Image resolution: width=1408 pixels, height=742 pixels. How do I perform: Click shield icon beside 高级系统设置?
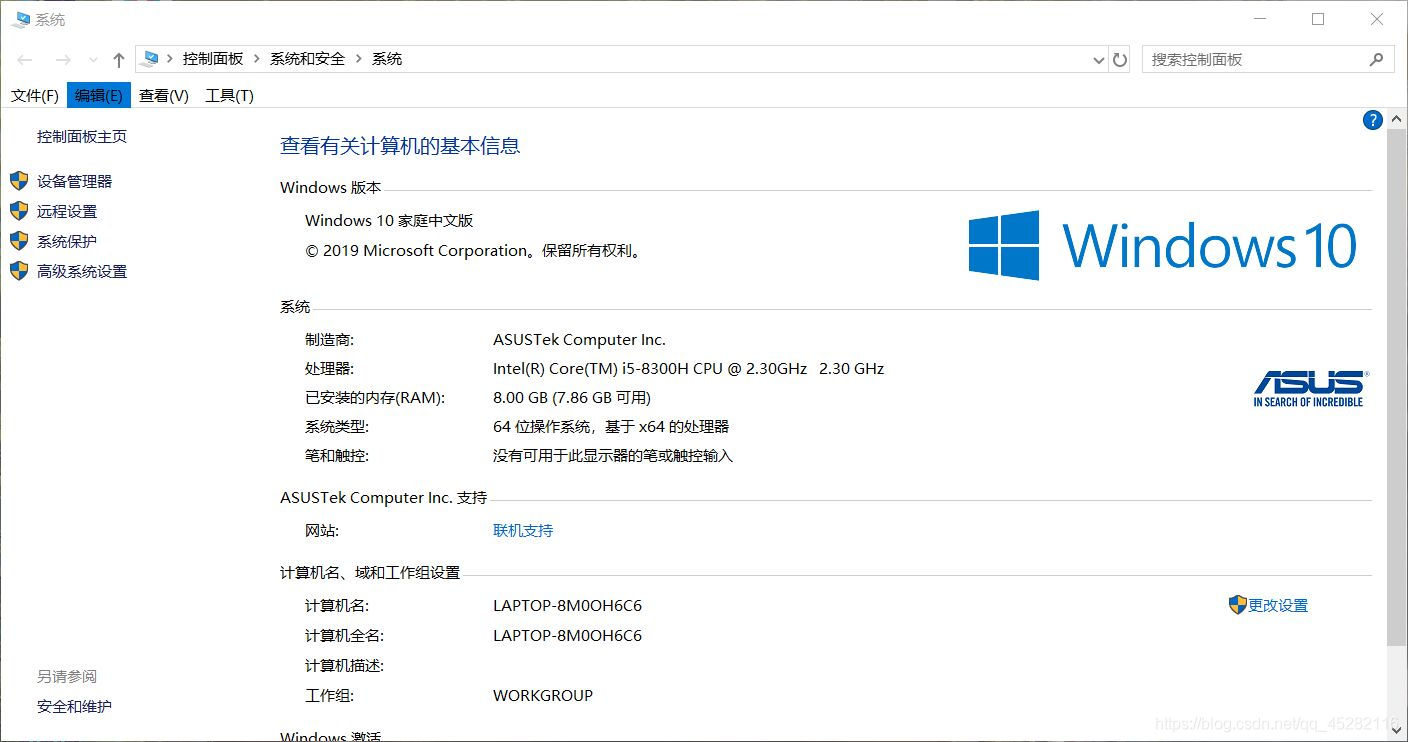click(19, 271)
